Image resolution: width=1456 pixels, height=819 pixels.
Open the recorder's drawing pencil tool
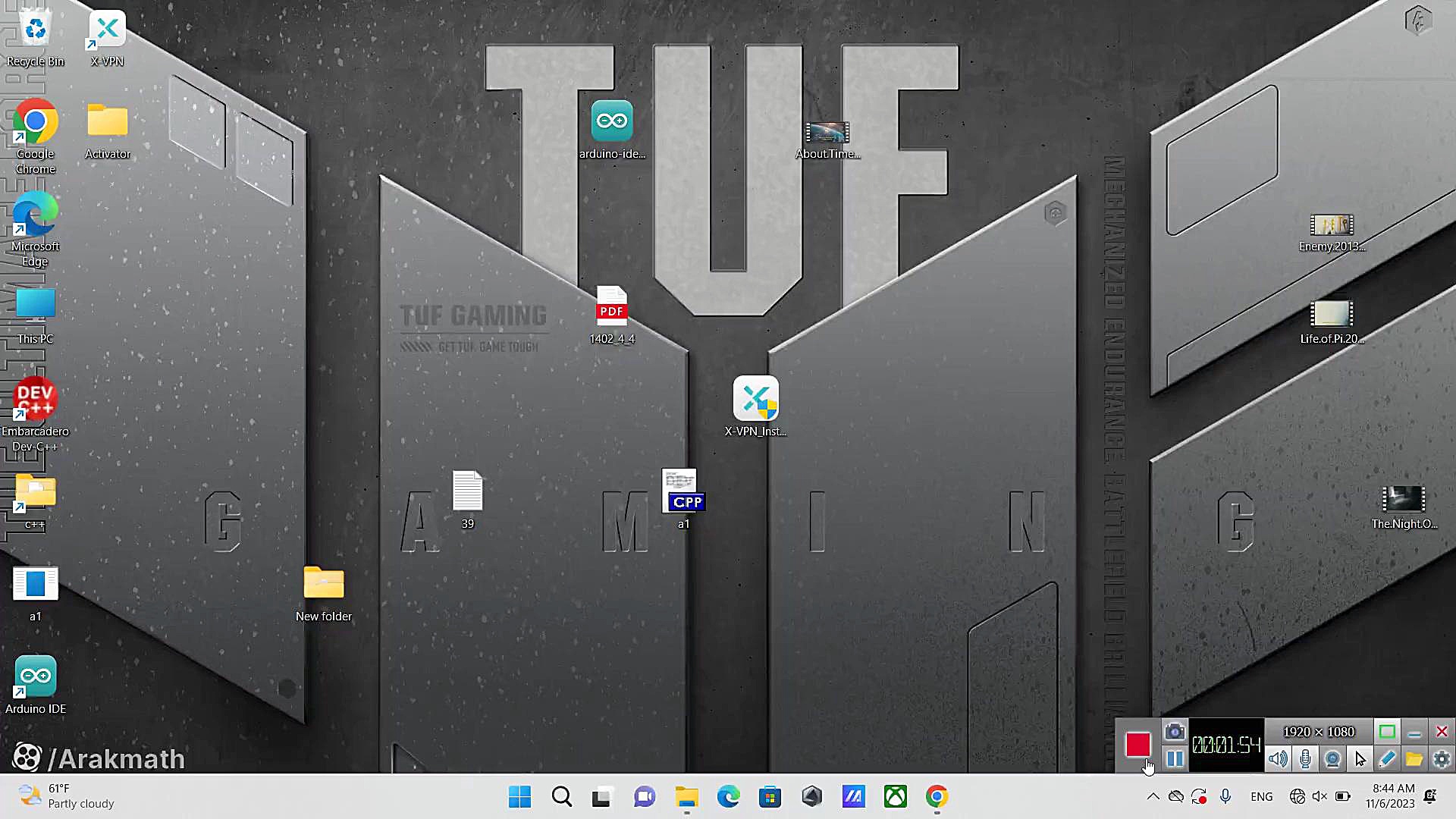(x=1387, y=759)
